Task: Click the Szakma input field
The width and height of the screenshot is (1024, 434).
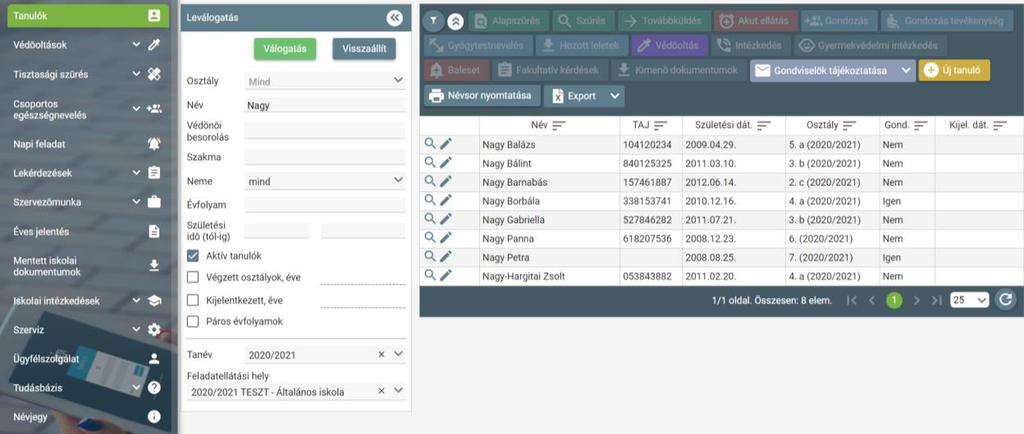Action: point(325,157)
